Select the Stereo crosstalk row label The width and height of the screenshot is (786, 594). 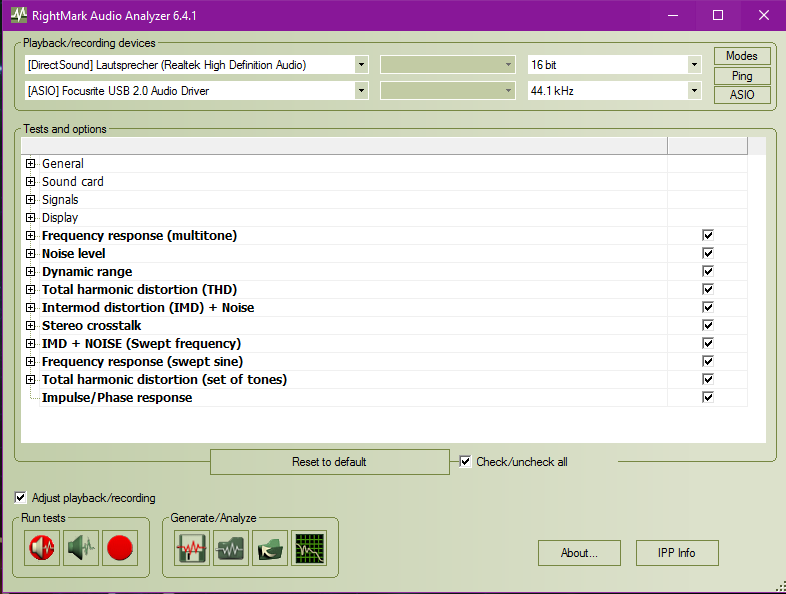coord(91,325)
